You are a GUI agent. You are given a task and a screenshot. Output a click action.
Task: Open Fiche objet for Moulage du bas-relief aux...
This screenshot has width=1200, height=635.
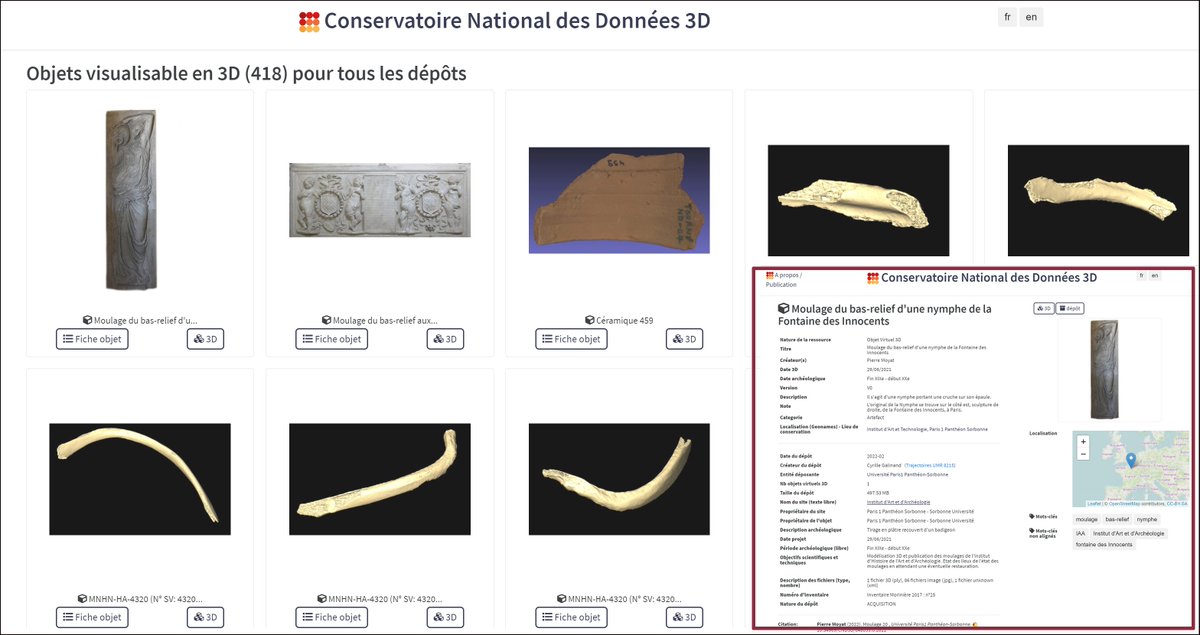coord(331,339)
